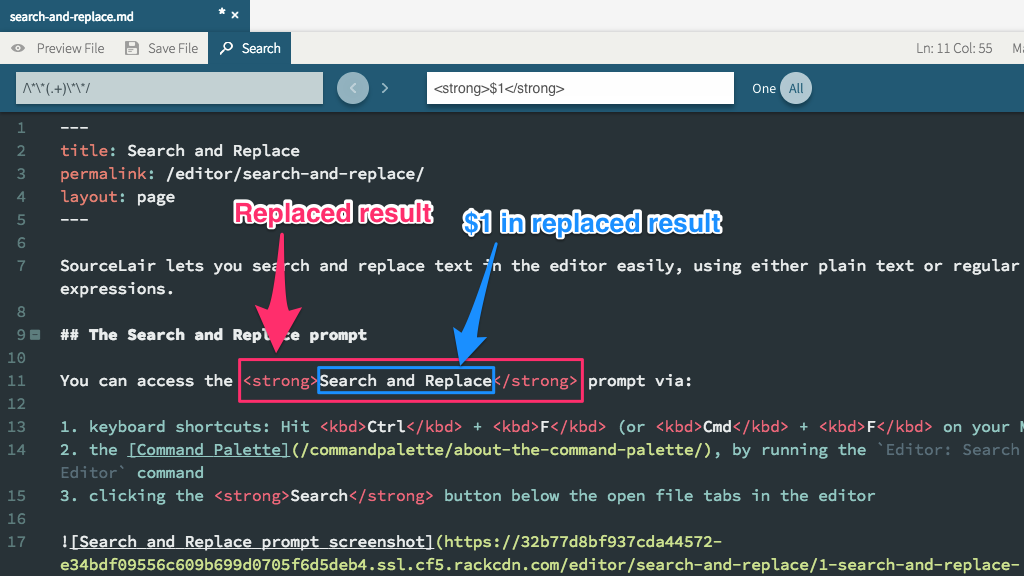This screenshot has height=576, width=1024.
Task: Enable the All replace mode
Action: click(796, 88)
